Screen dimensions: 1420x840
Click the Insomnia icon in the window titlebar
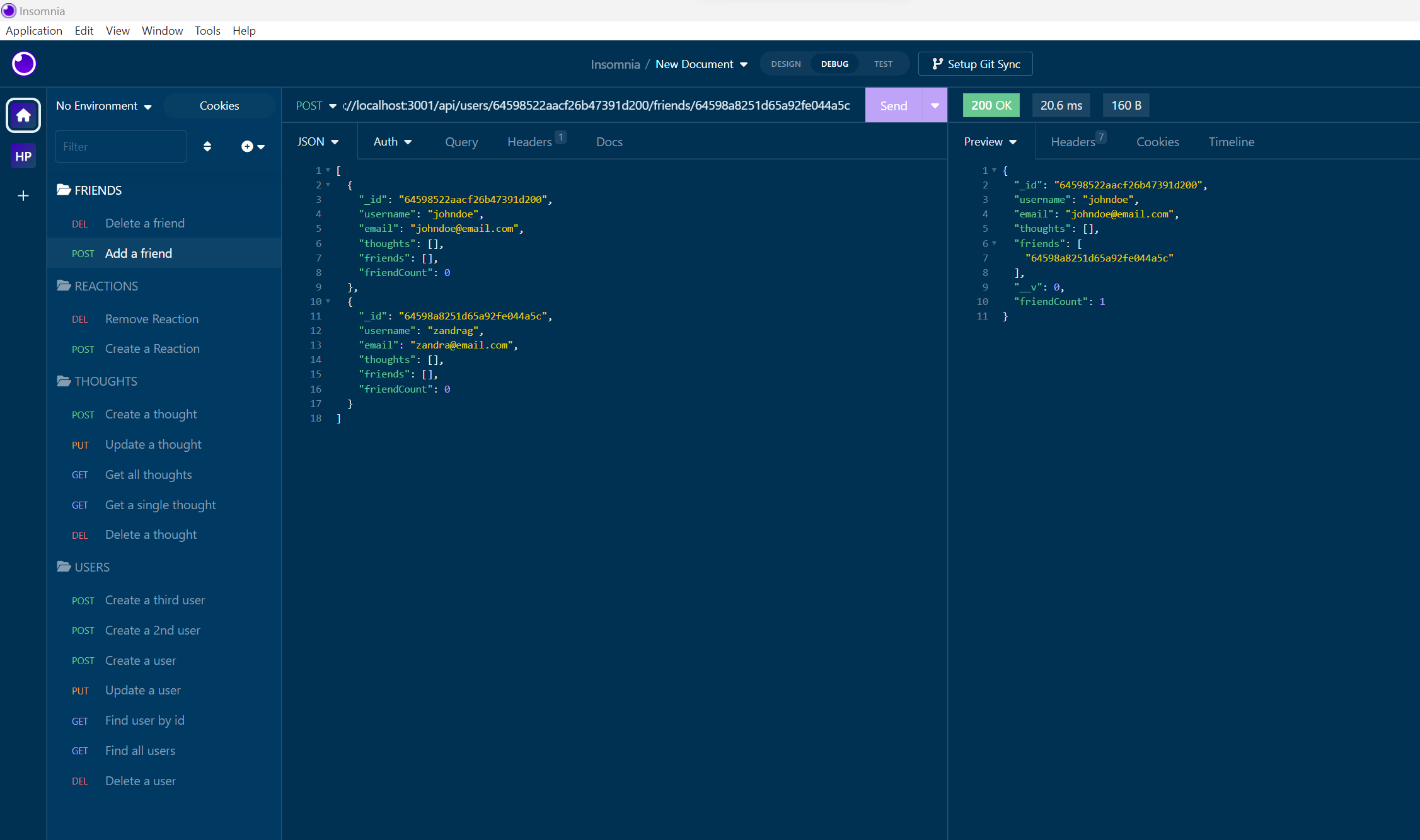pyautogui.click(x=8, y=11)
